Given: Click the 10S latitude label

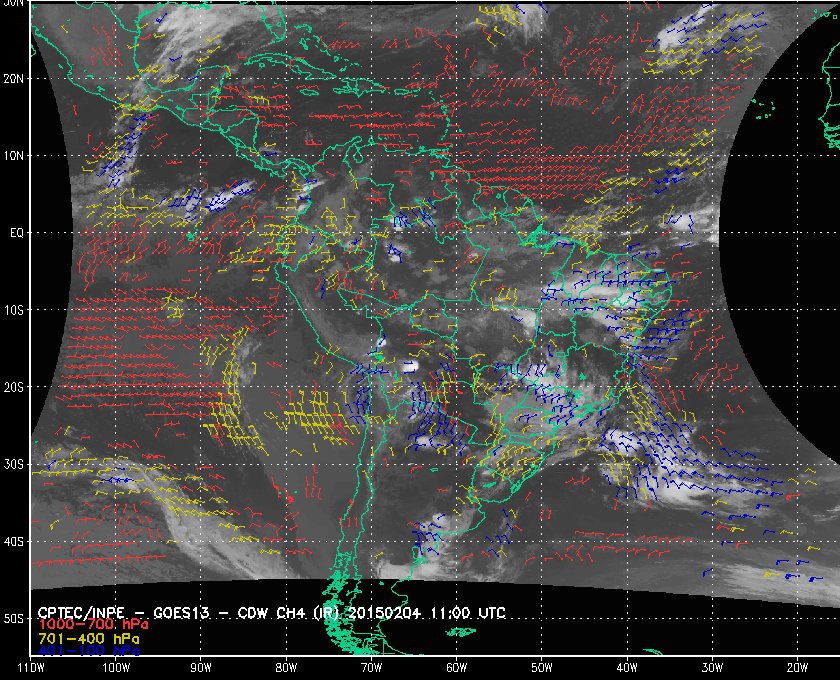Looking at the screenshot, I should [x=14, y=310].
